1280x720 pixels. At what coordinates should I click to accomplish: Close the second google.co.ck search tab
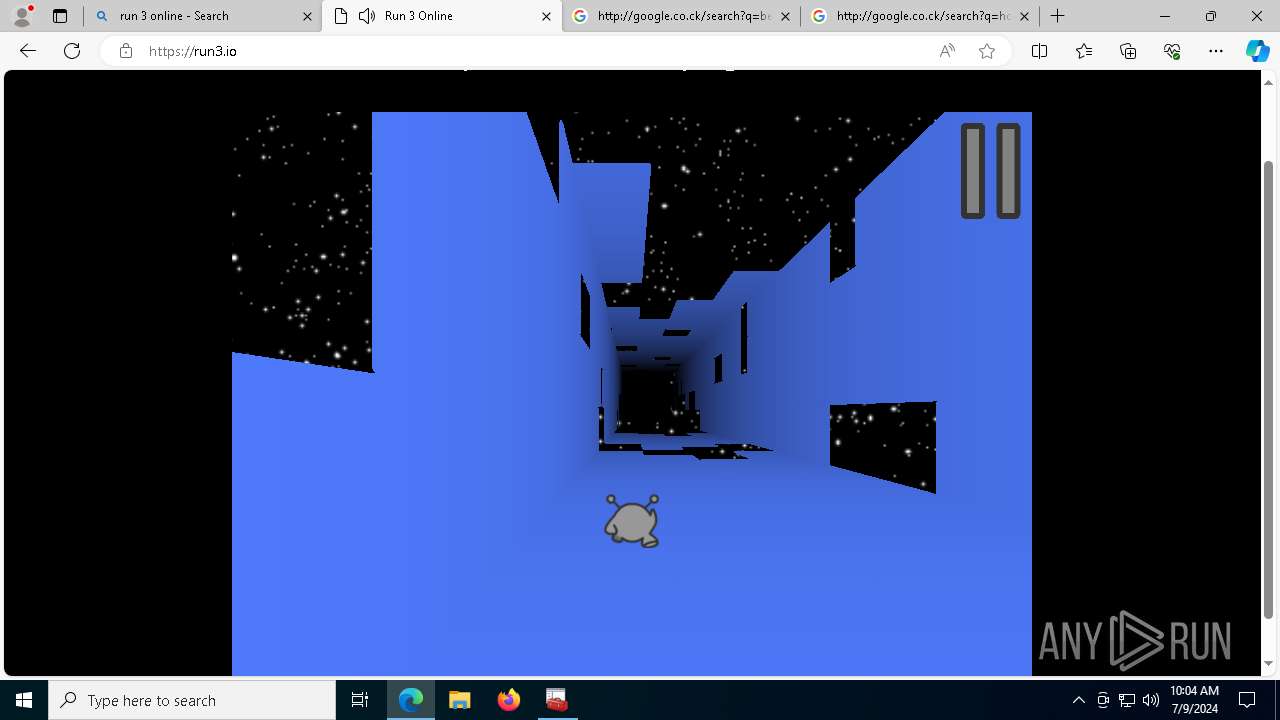coord(1024,16)
